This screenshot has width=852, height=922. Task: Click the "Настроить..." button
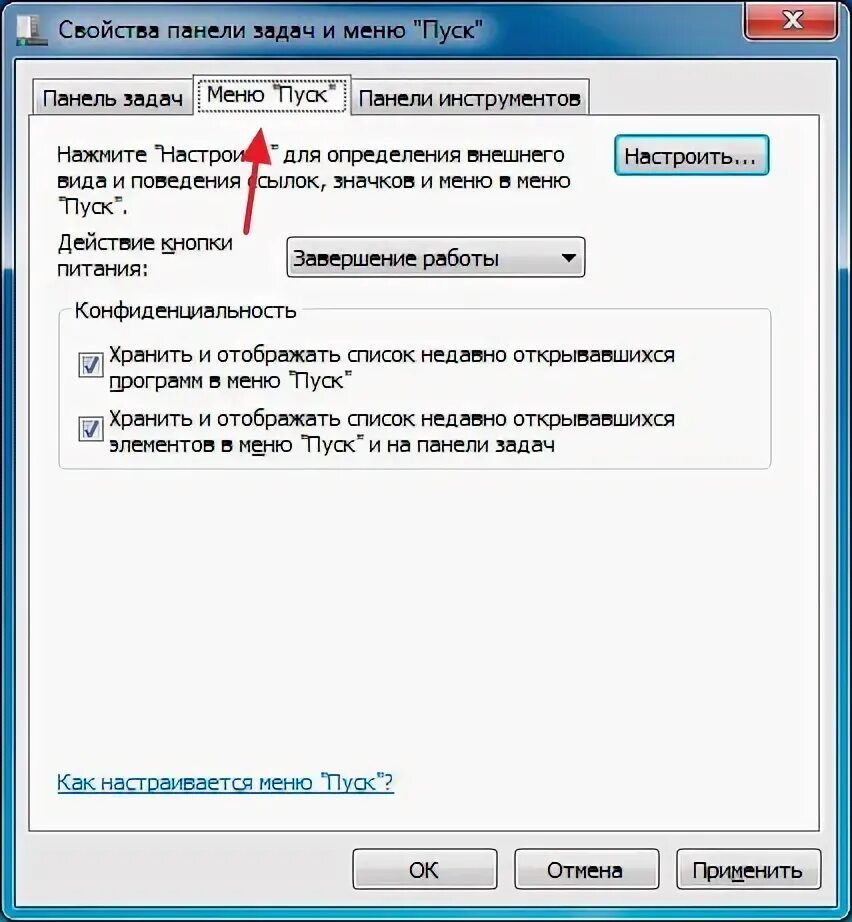click(x=691, y=156)
